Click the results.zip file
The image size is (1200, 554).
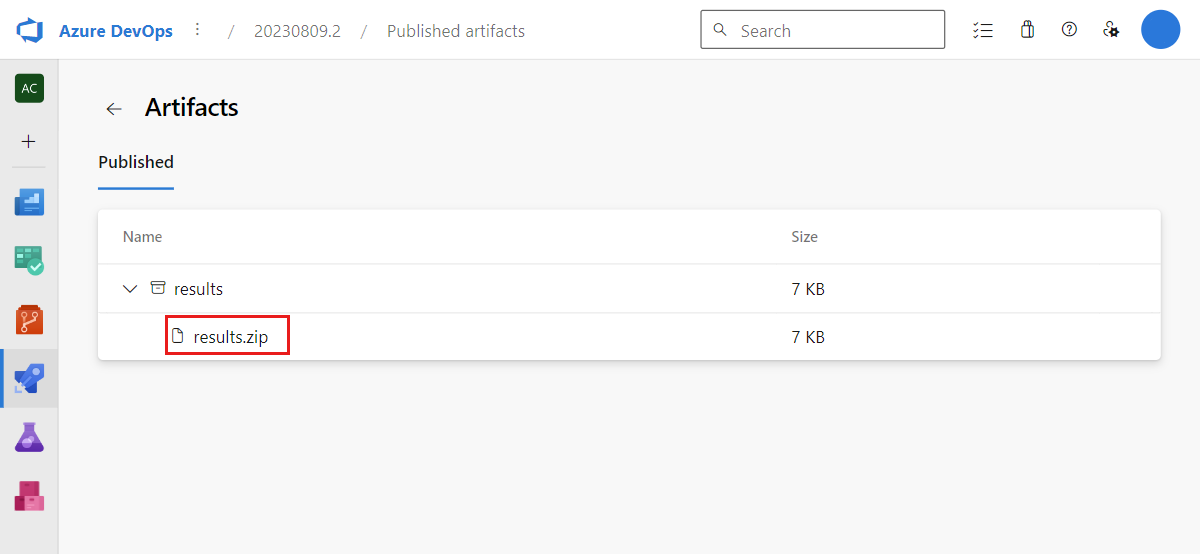point(228,336)
